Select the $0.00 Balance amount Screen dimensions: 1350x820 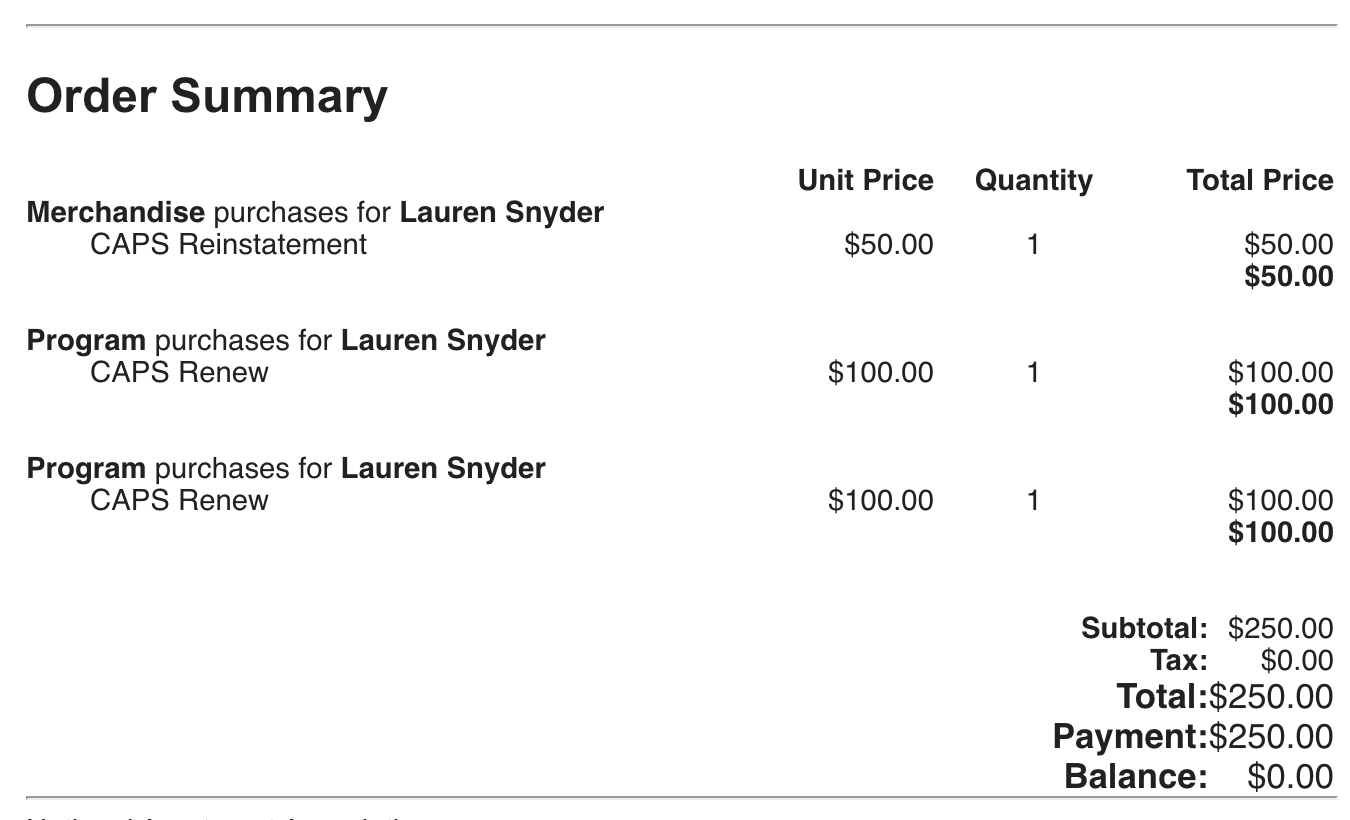pyautogui.click(x=1290, y=776)
